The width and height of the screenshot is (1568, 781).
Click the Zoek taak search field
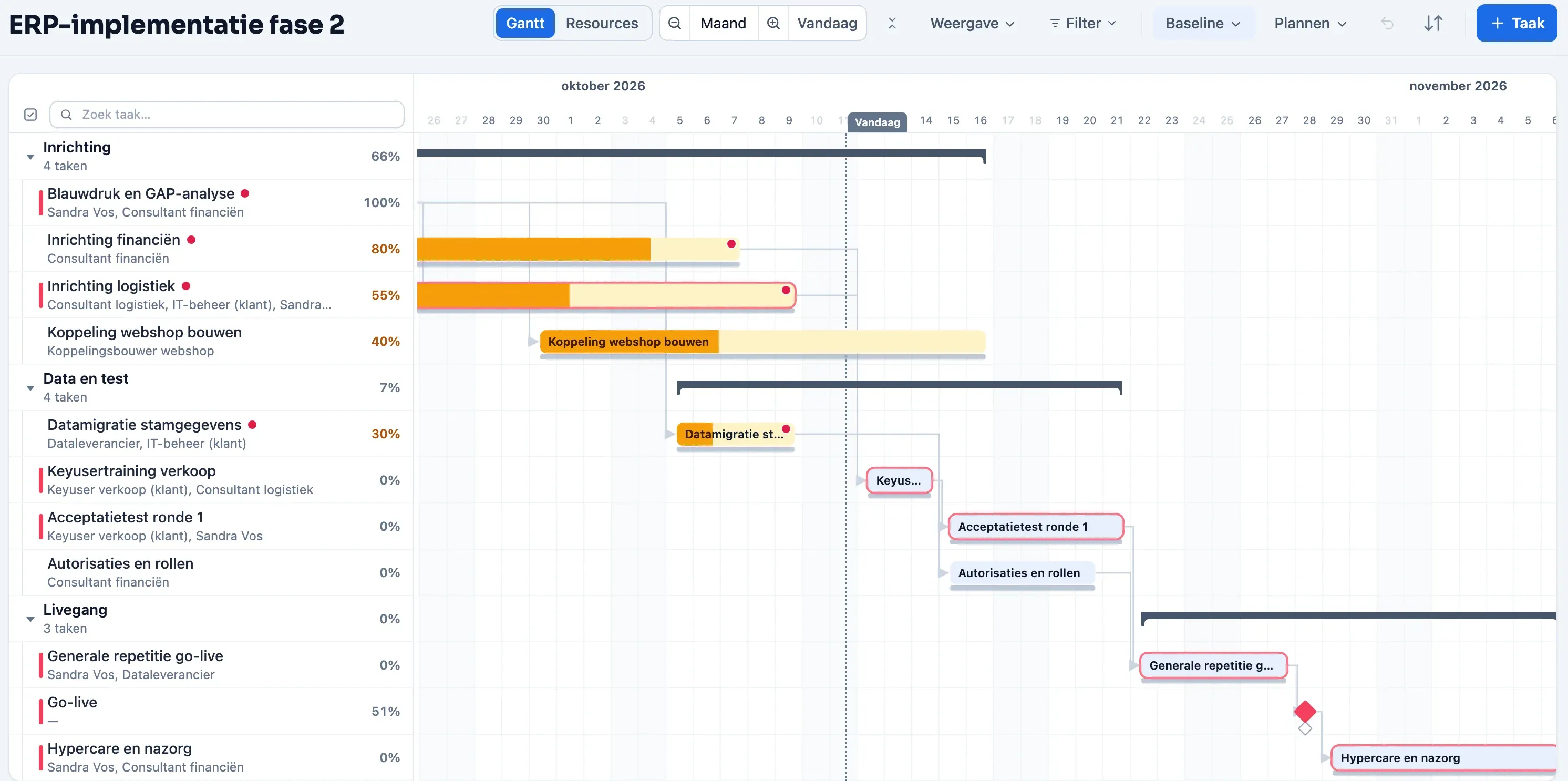click(x=227, y=115)
